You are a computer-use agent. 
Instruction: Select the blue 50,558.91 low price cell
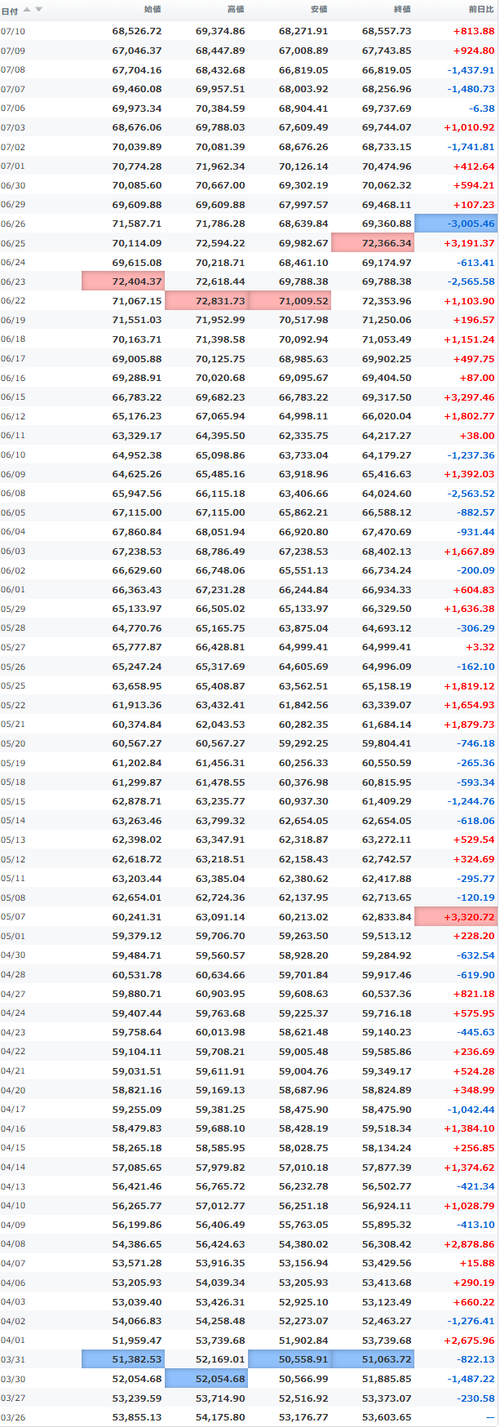[289, 1358]
